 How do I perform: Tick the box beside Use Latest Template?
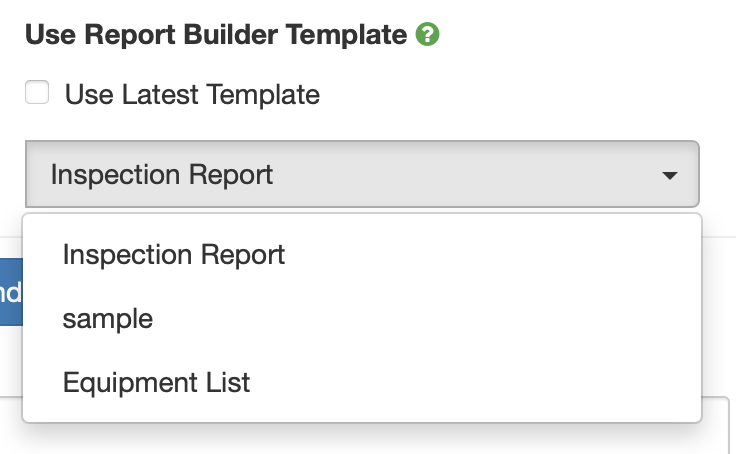point(38,94)
